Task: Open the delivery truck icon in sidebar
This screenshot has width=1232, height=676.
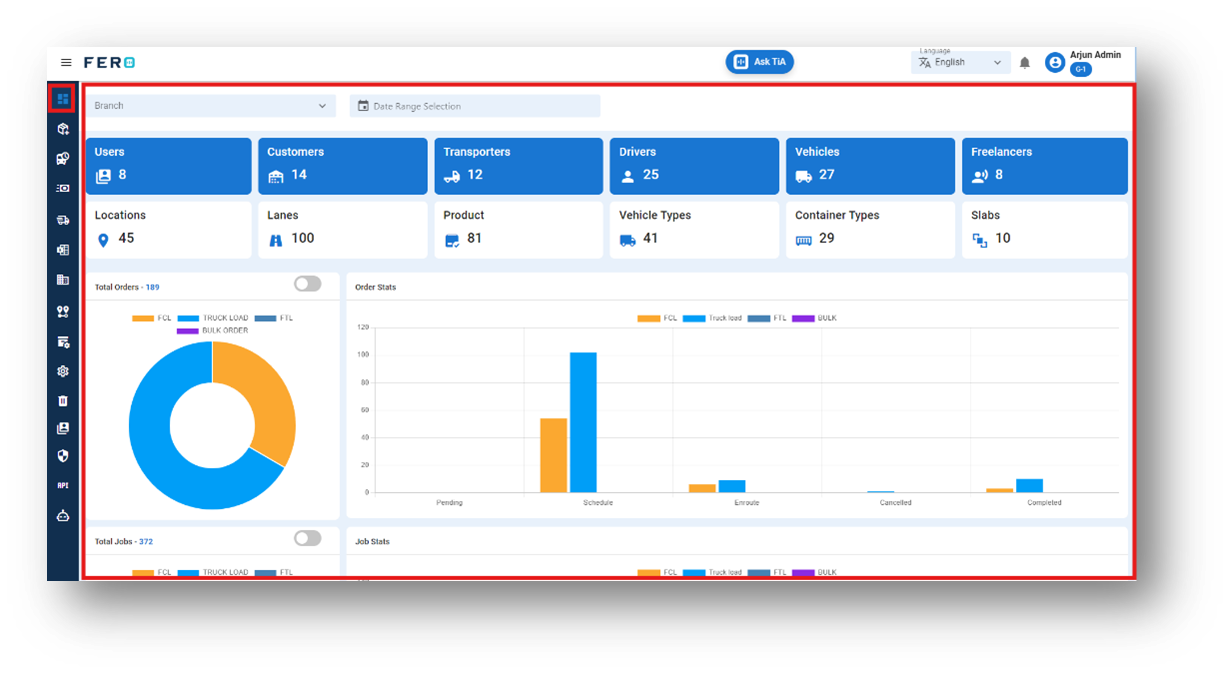Action: 63,220
